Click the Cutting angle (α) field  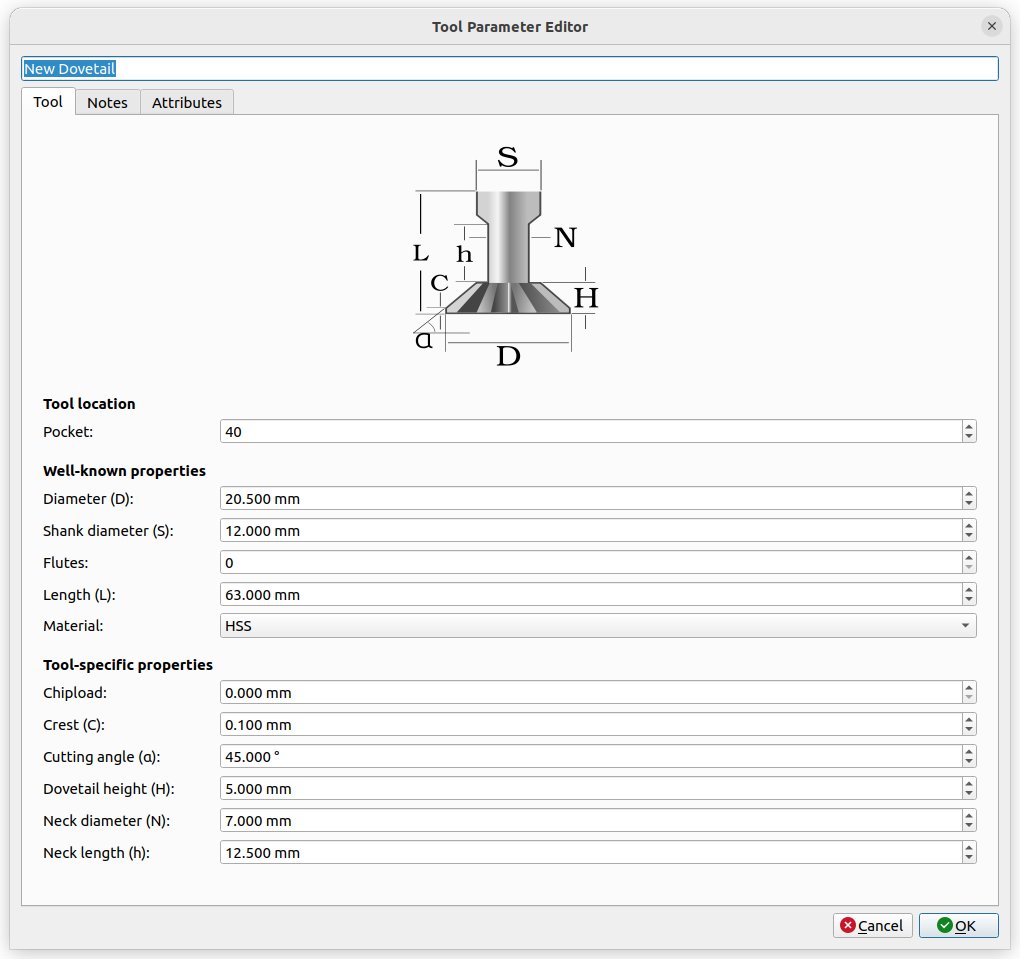pos(591,757)
